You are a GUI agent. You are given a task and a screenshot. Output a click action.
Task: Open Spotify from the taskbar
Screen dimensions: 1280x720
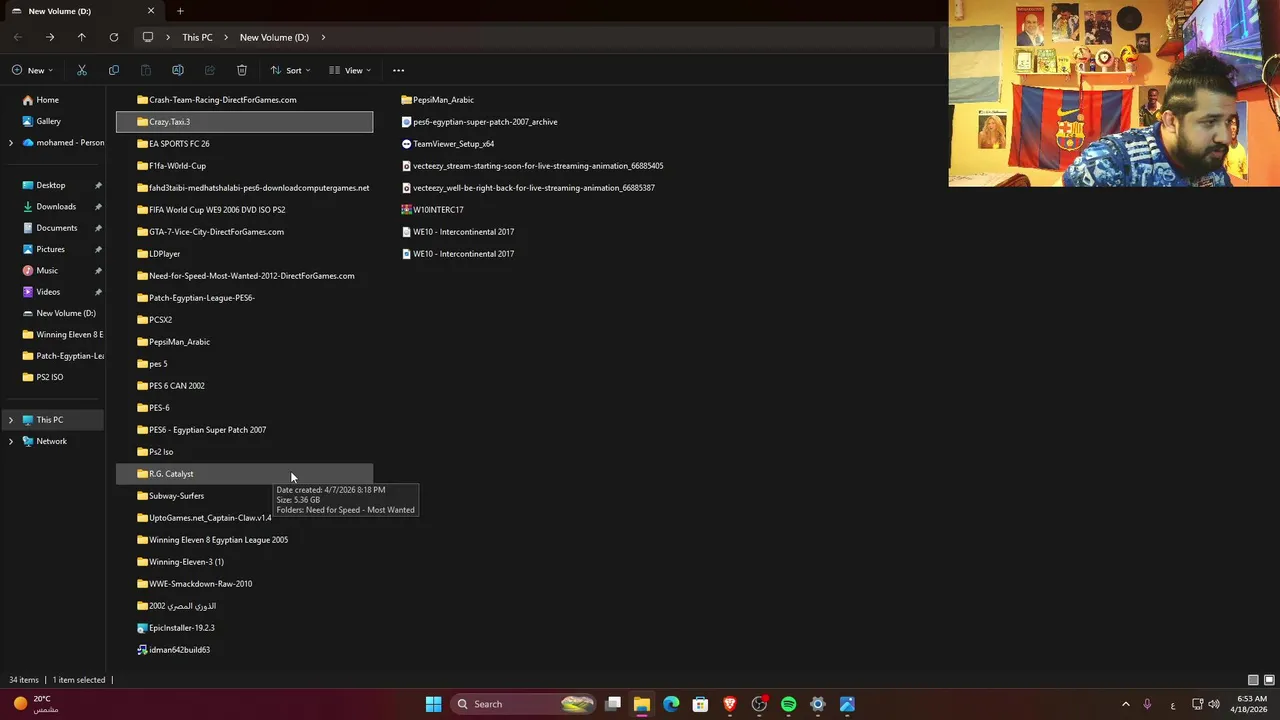click(x=788, y=704)
